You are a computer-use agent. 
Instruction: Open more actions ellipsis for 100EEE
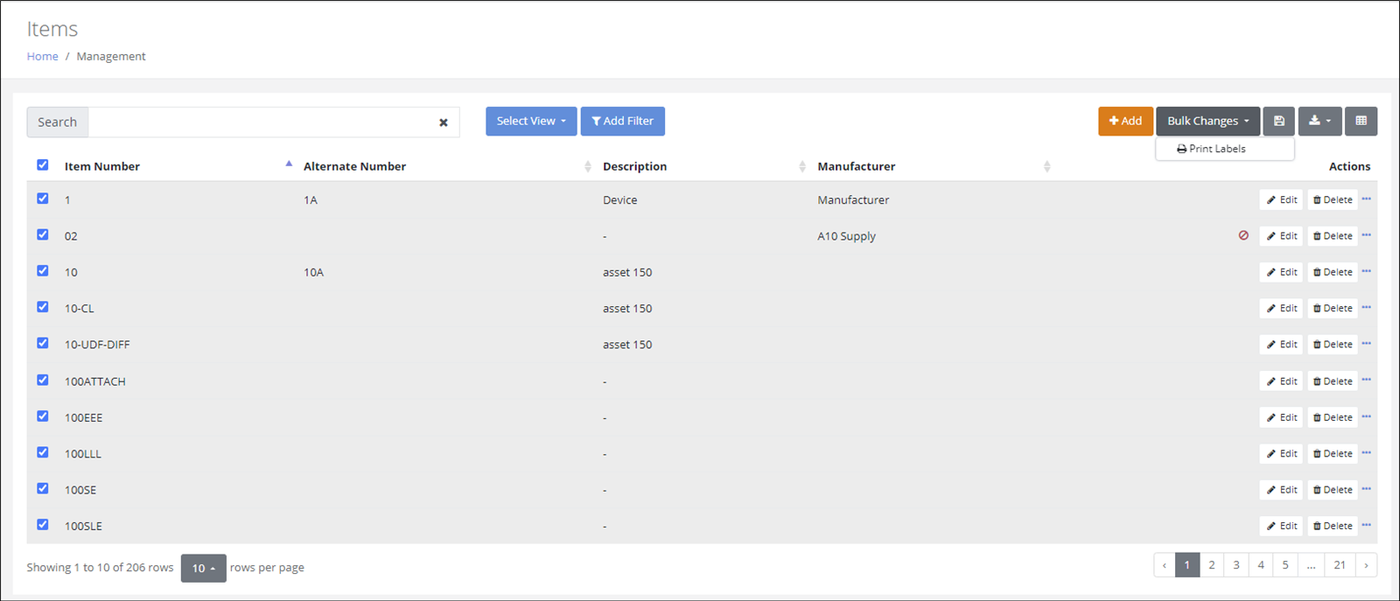click(1366, 416)
